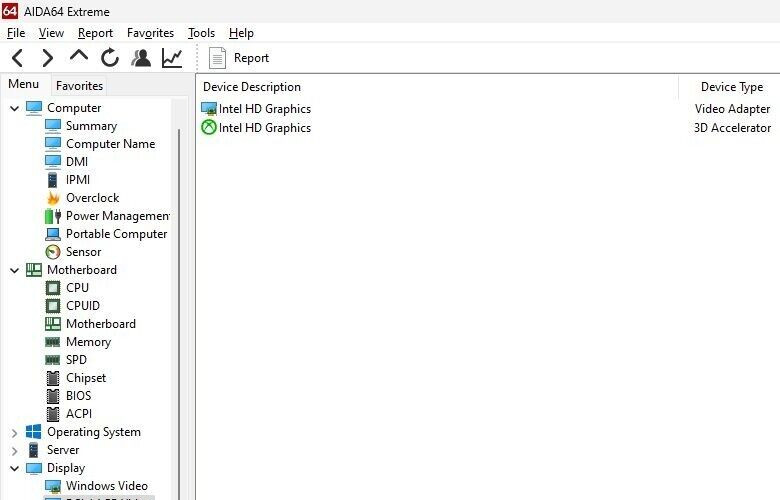Viewport: 780px width, 500px height.
Task: Open the graph chart toolbar icon
Action: point(172,58)
